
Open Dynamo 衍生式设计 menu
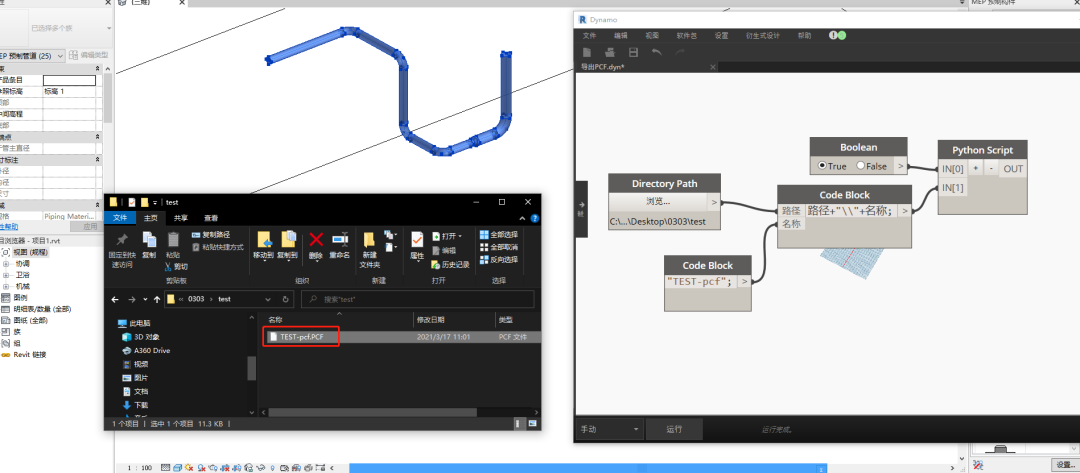pyautogui.click(x=762, y=36)
